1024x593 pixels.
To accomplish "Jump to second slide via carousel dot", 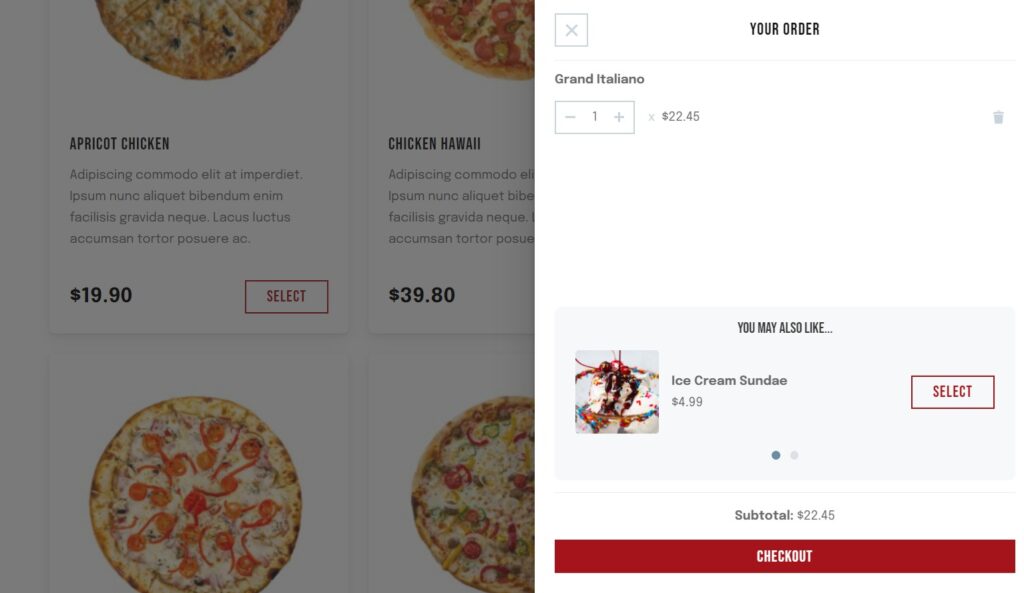I will click(794, 455).
